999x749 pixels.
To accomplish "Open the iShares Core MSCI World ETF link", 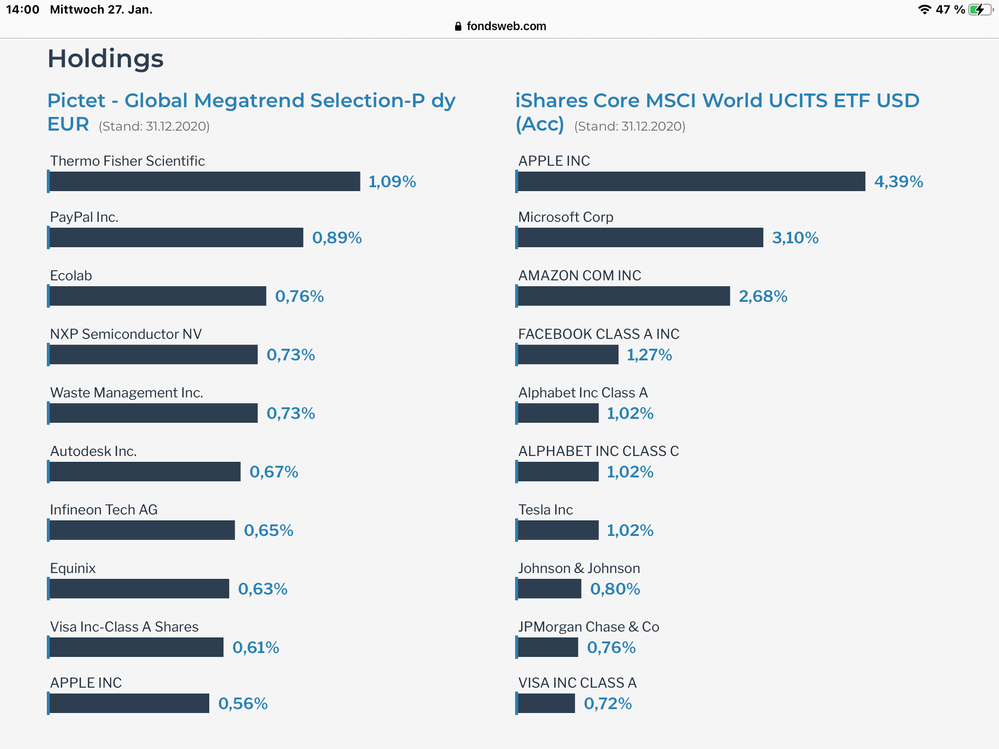I will [718, 101].
